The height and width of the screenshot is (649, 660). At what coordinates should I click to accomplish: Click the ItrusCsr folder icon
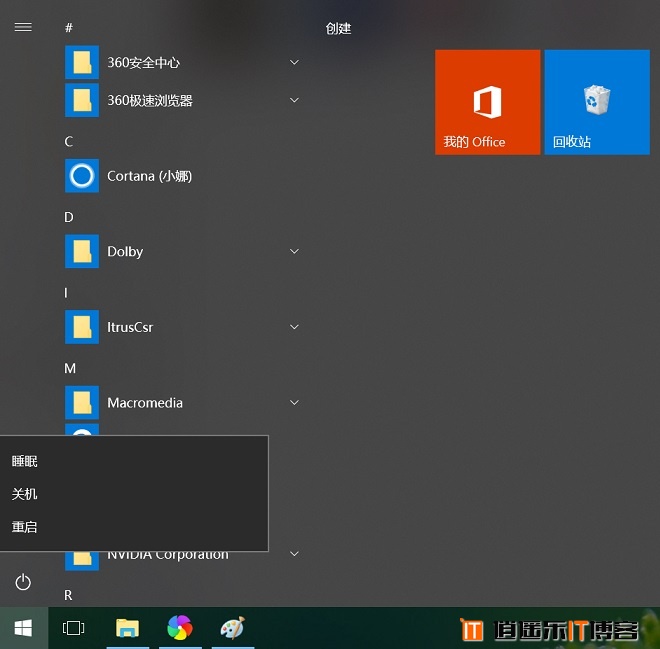[82, 327]
